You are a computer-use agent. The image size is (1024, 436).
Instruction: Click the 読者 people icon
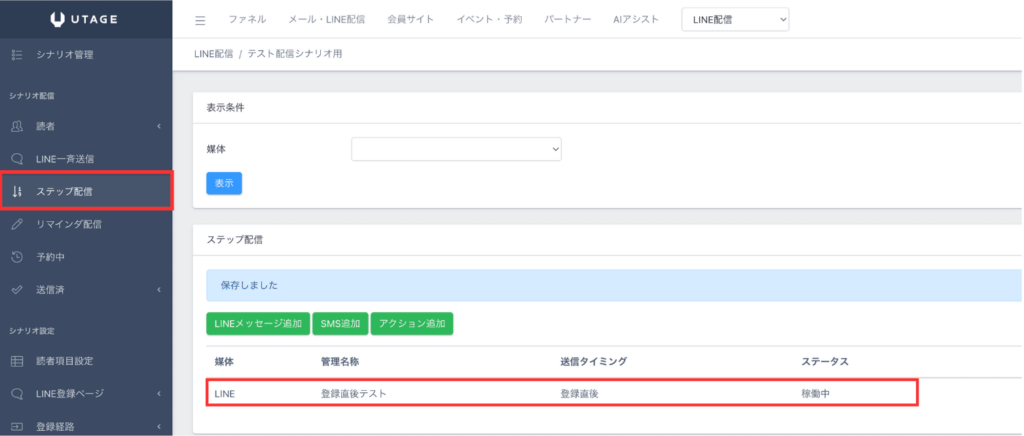tap(18, 126)
